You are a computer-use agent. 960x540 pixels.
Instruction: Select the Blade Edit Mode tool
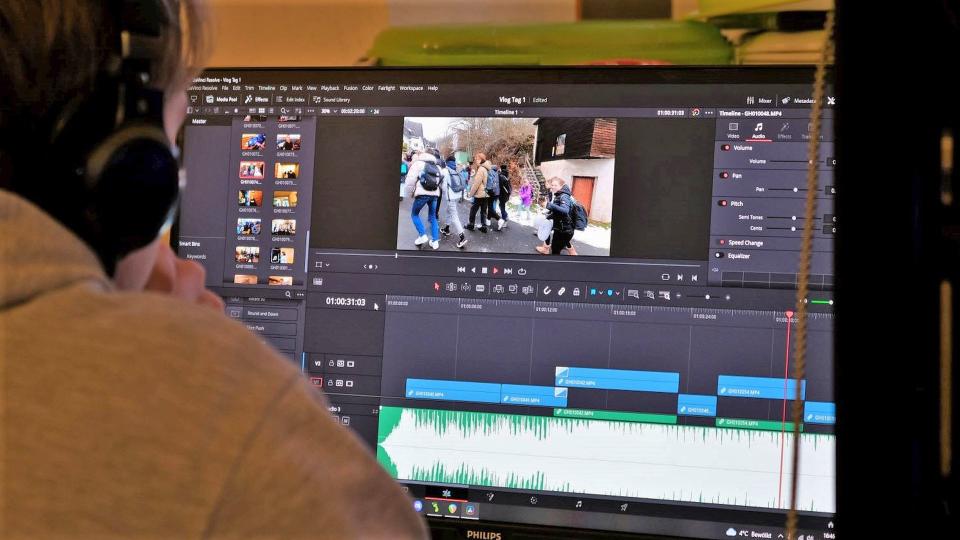pyautogui.click(x=480, y=288)
